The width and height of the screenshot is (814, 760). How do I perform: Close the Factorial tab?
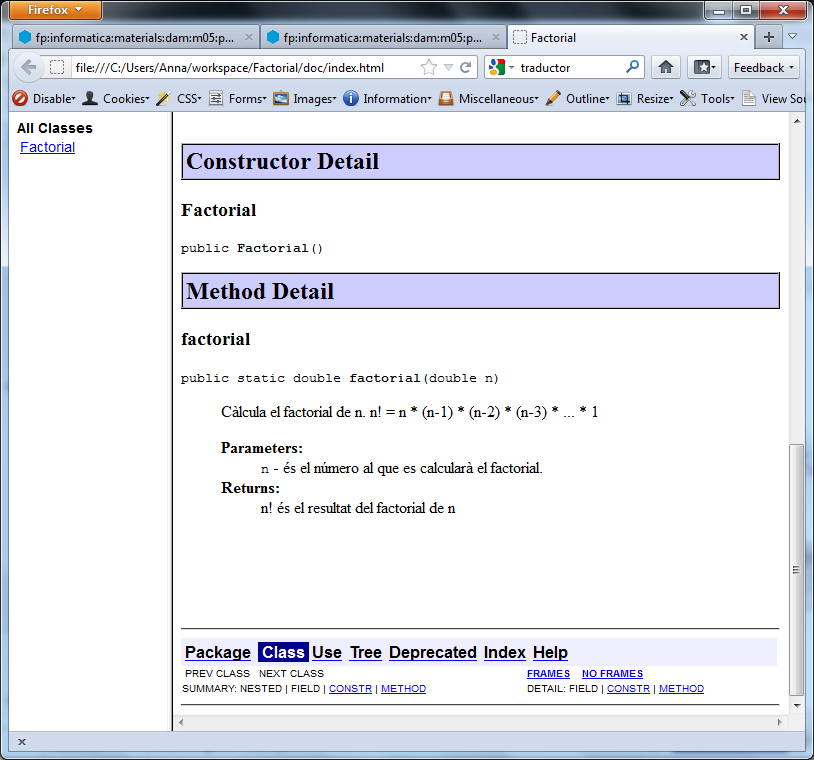[743, 37]
